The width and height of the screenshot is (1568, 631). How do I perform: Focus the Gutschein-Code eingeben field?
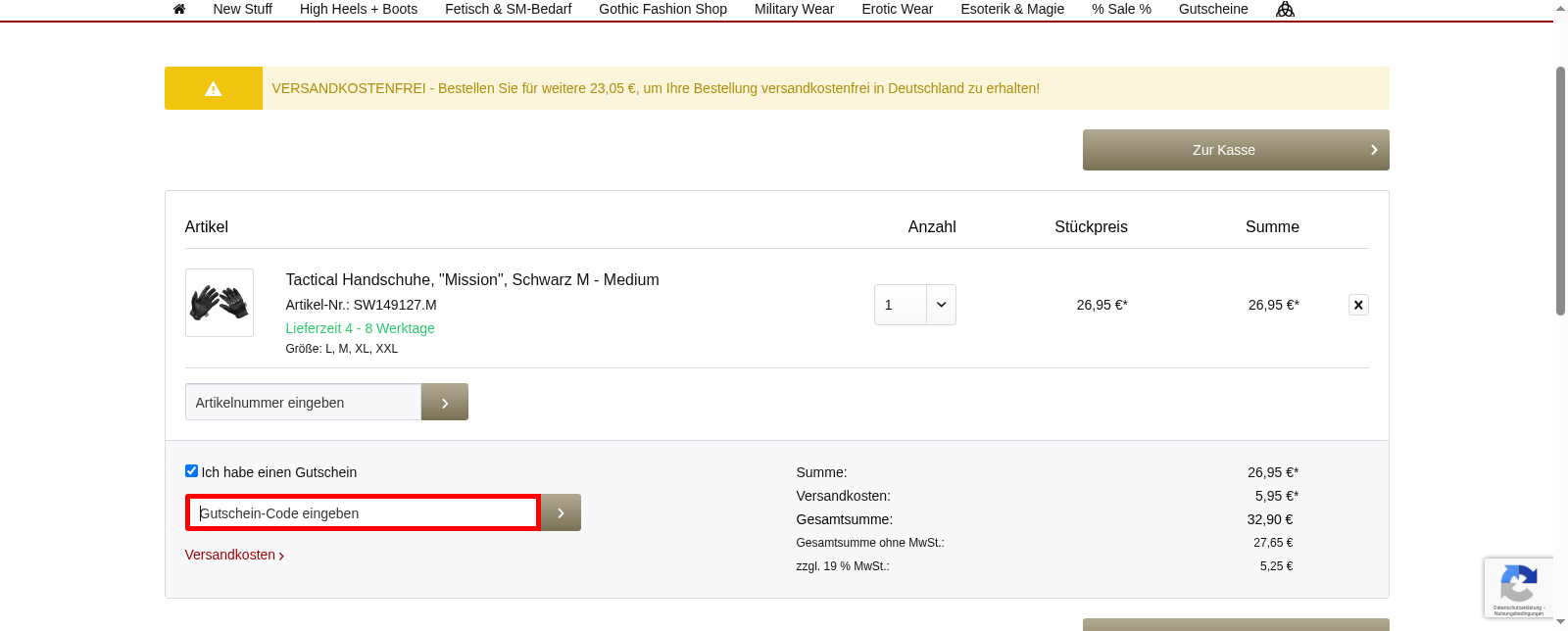click(x=363, y=512)
